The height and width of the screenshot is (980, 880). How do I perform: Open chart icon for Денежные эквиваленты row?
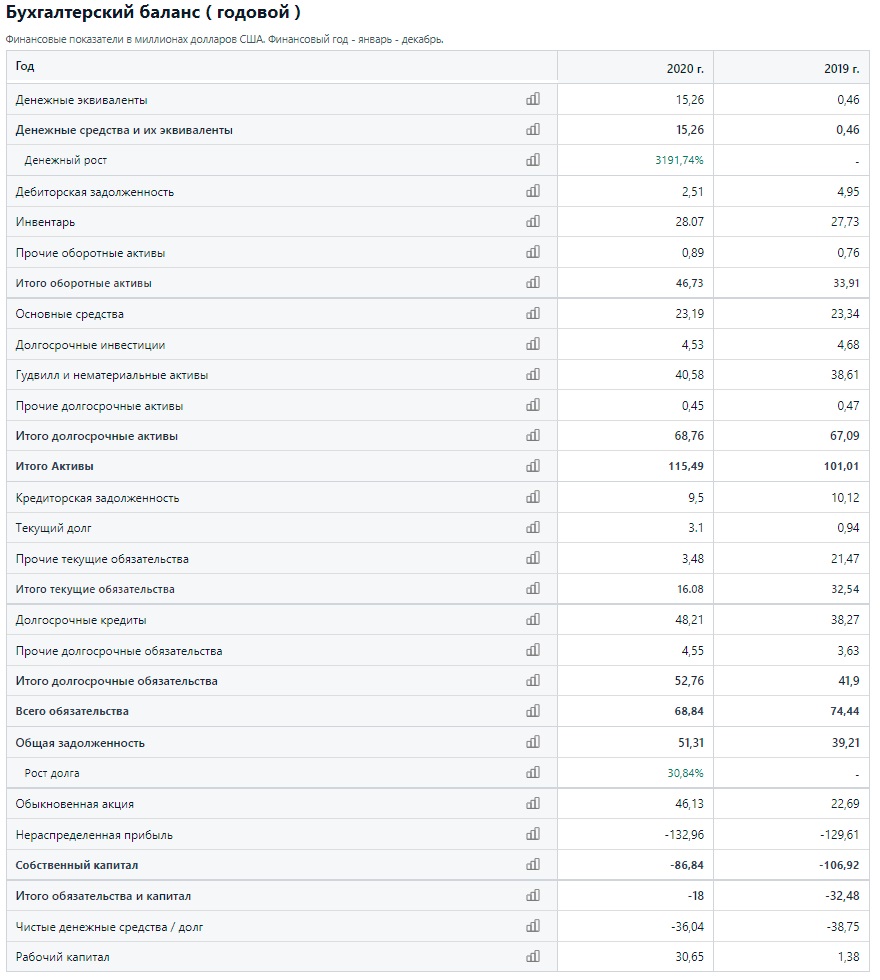point(532,99)
